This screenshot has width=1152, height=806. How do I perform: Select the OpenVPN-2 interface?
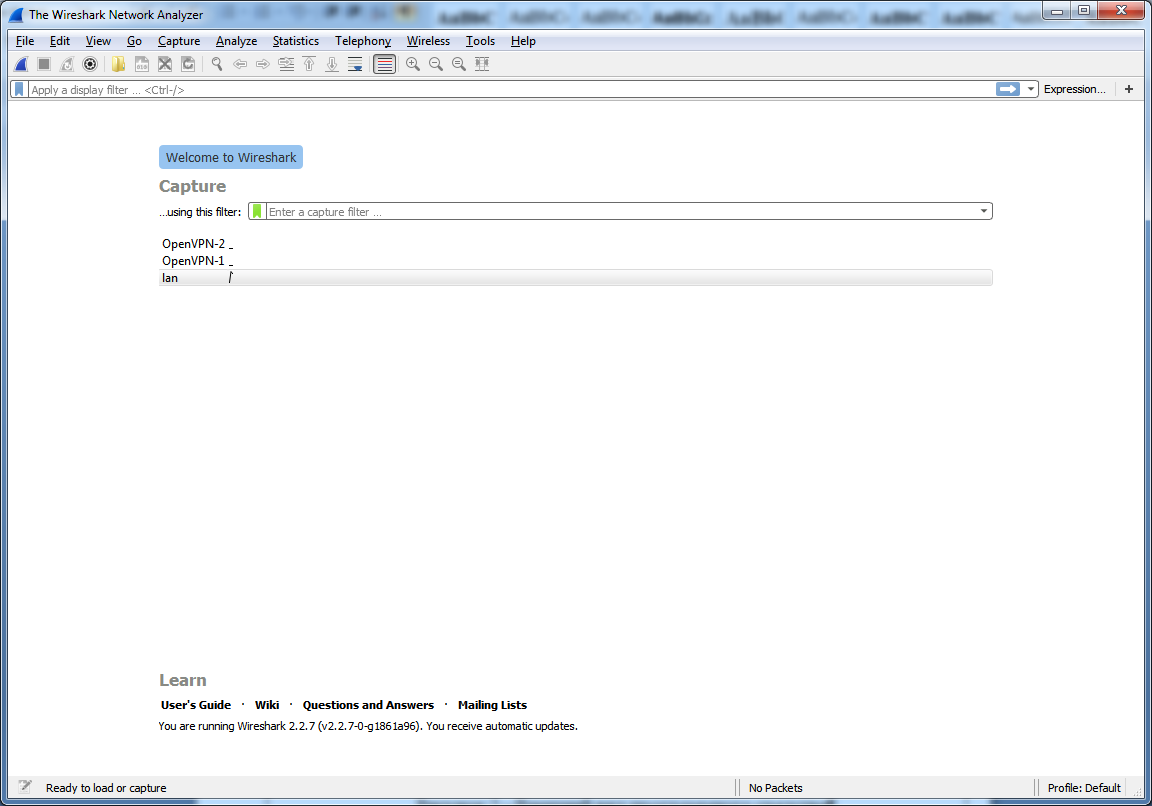tap(576, 244)
